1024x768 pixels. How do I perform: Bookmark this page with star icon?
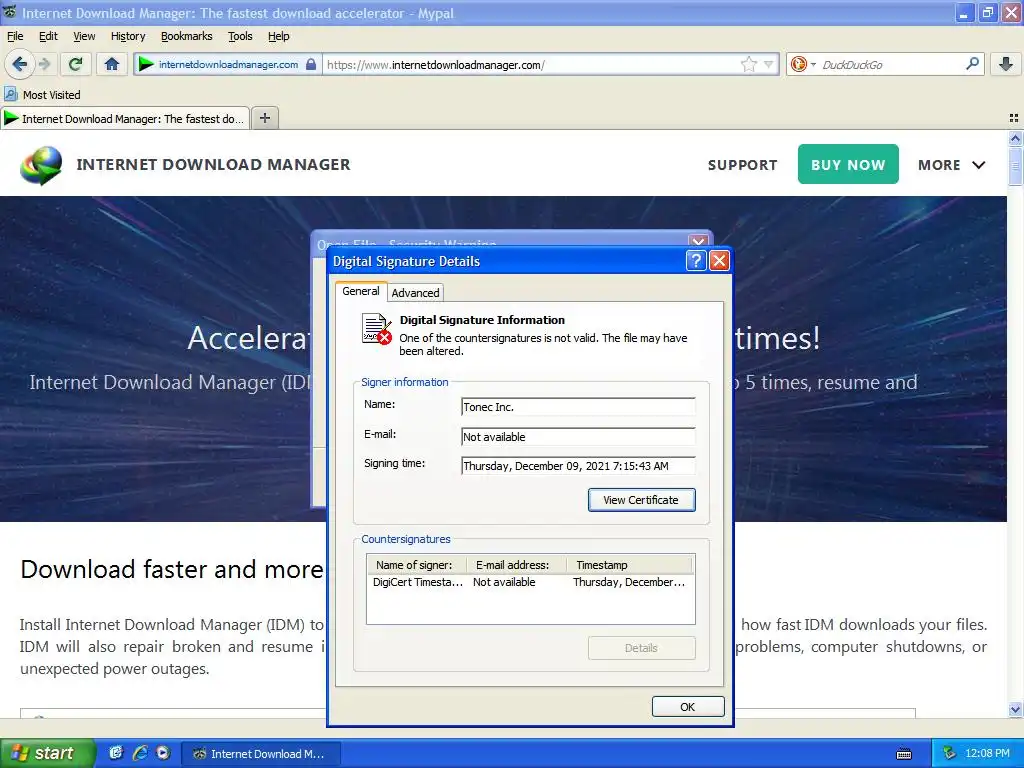coord(748,64)
